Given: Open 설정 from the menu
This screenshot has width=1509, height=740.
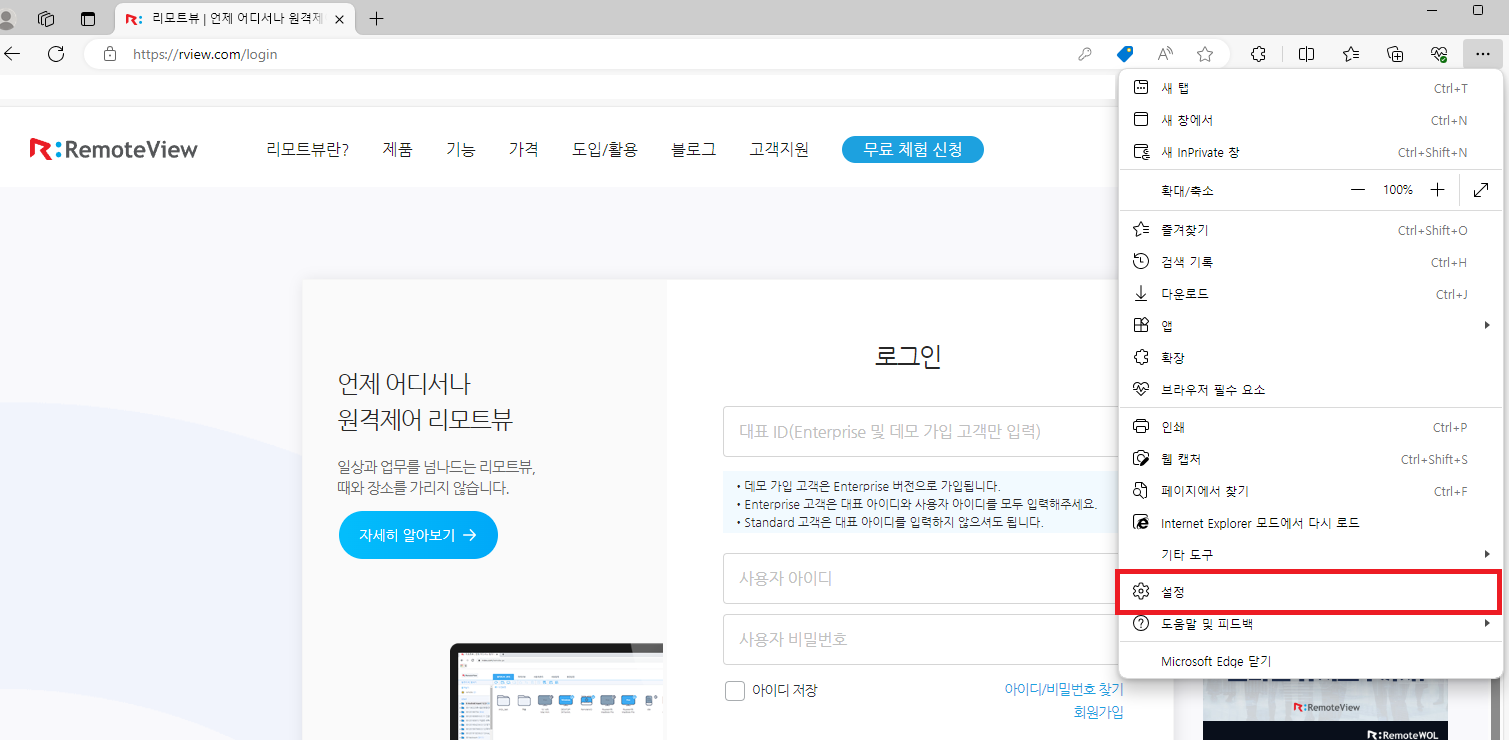Looking at the screenshot, I should coord(1310,592).
